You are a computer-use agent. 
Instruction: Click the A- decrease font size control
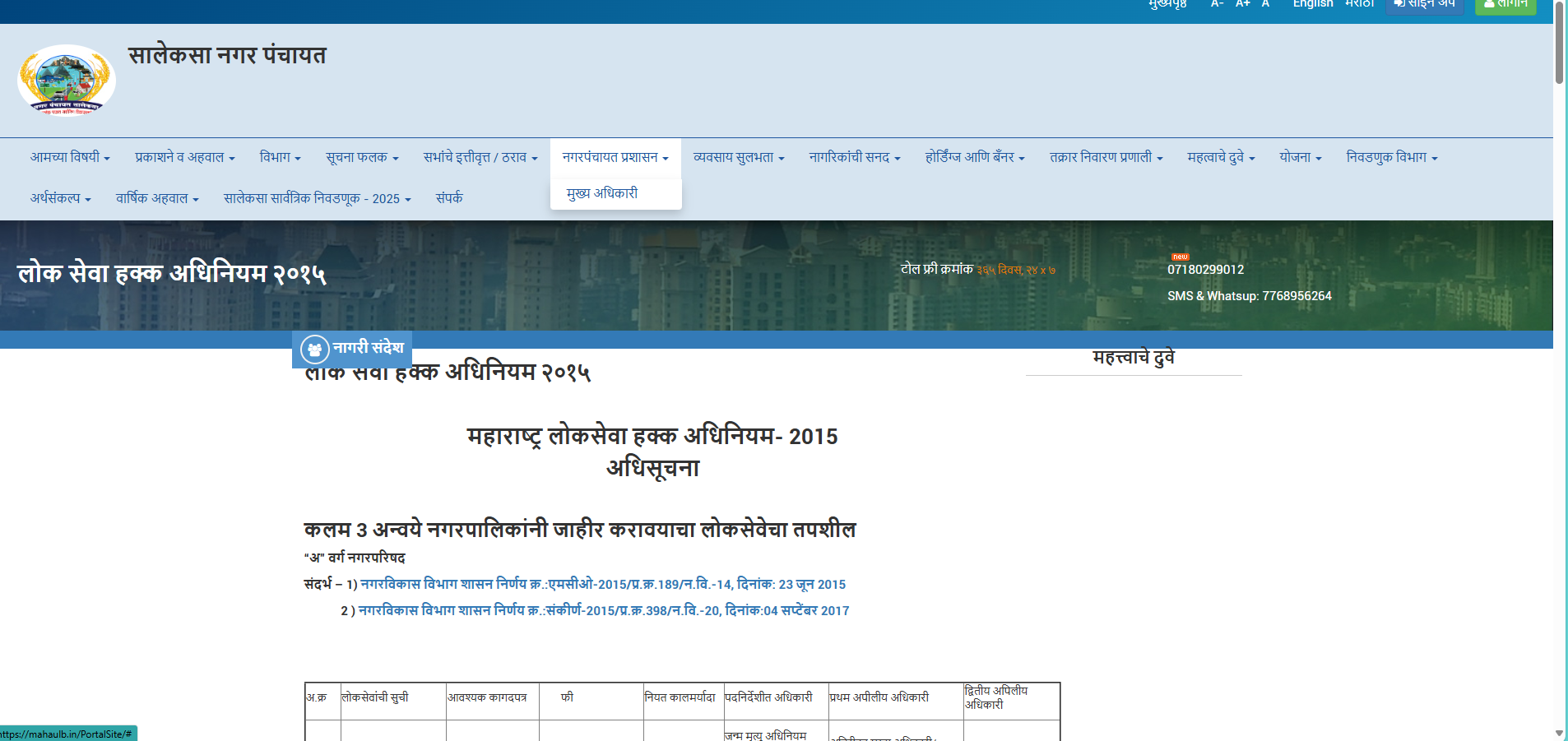(x=1217, y=4)
